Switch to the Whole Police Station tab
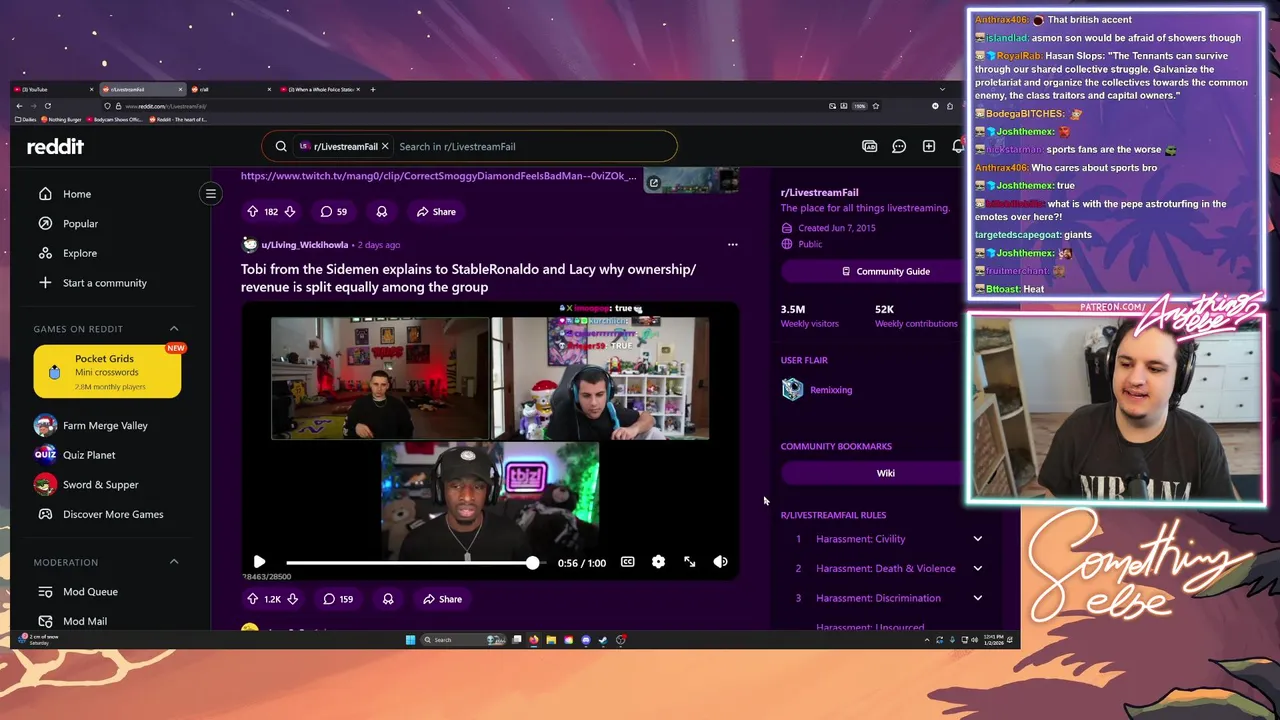Screen dimensions: 1280x720 tap(320, 89)
